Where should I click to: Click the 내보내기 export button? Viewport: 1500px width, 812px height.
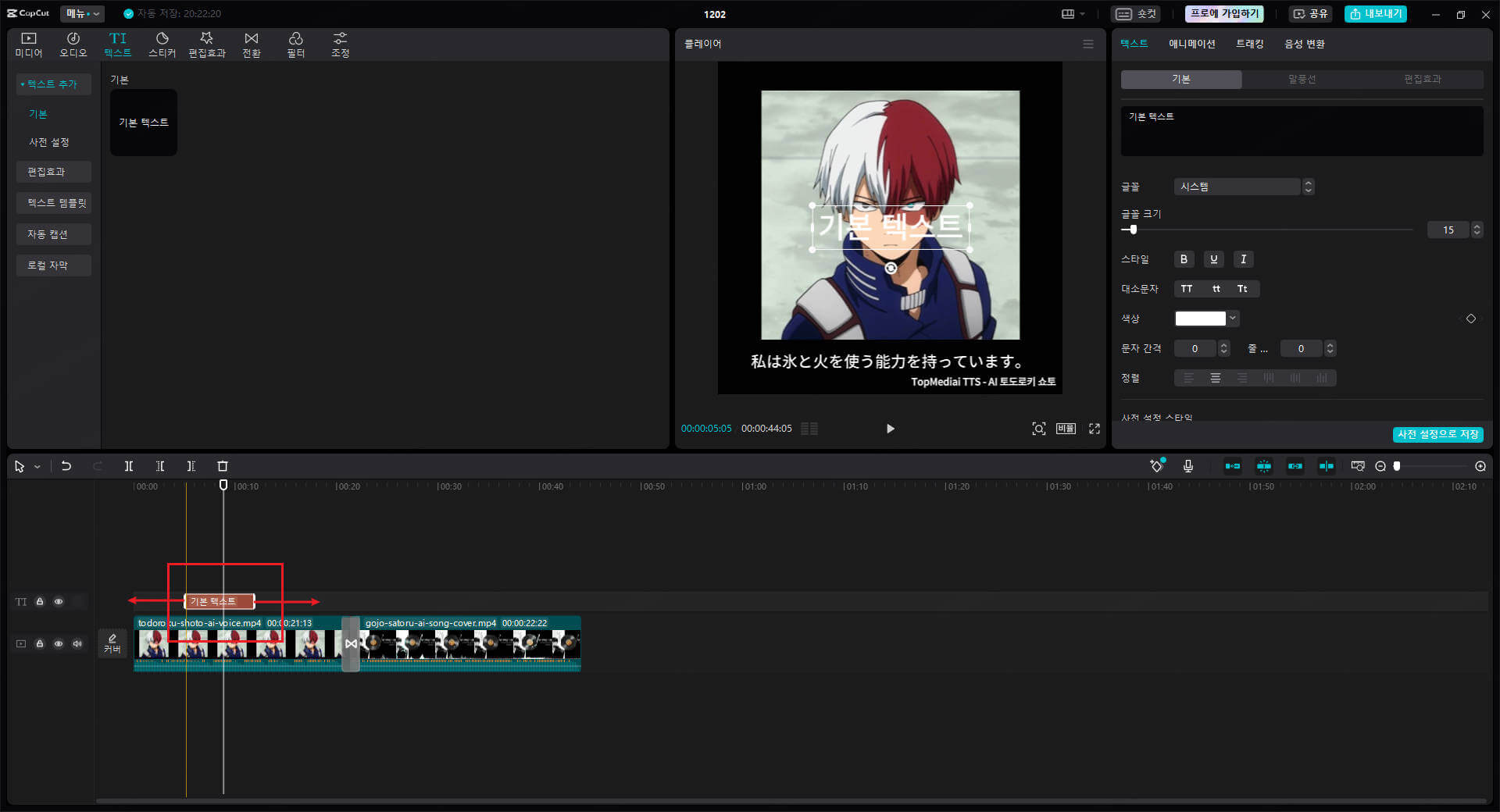point(1376,14)
